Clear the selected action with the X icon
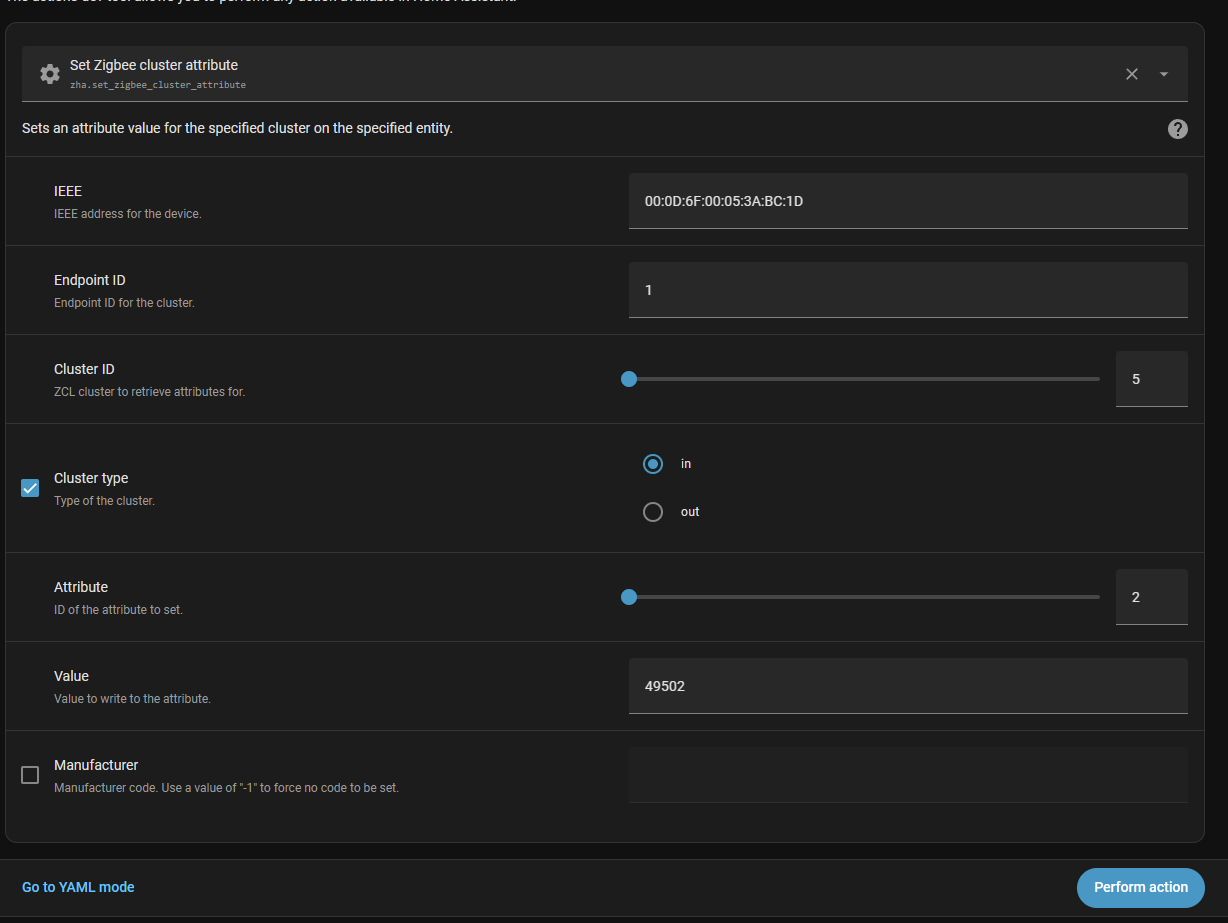 pyautogui.click(x=1132, y=74)
